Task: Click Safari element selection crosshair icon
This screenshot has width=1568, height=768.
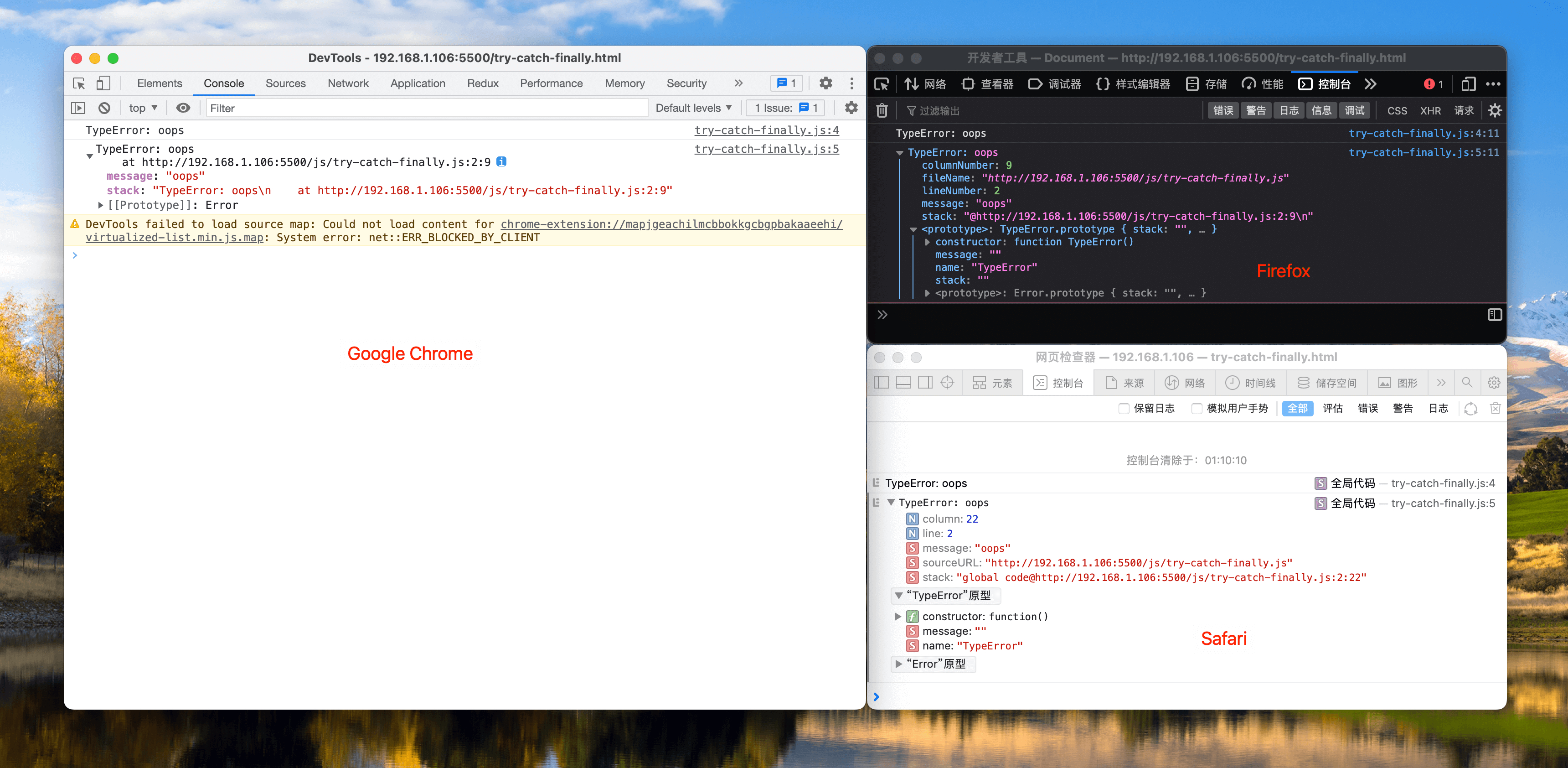Action: [x=947, y=383]
